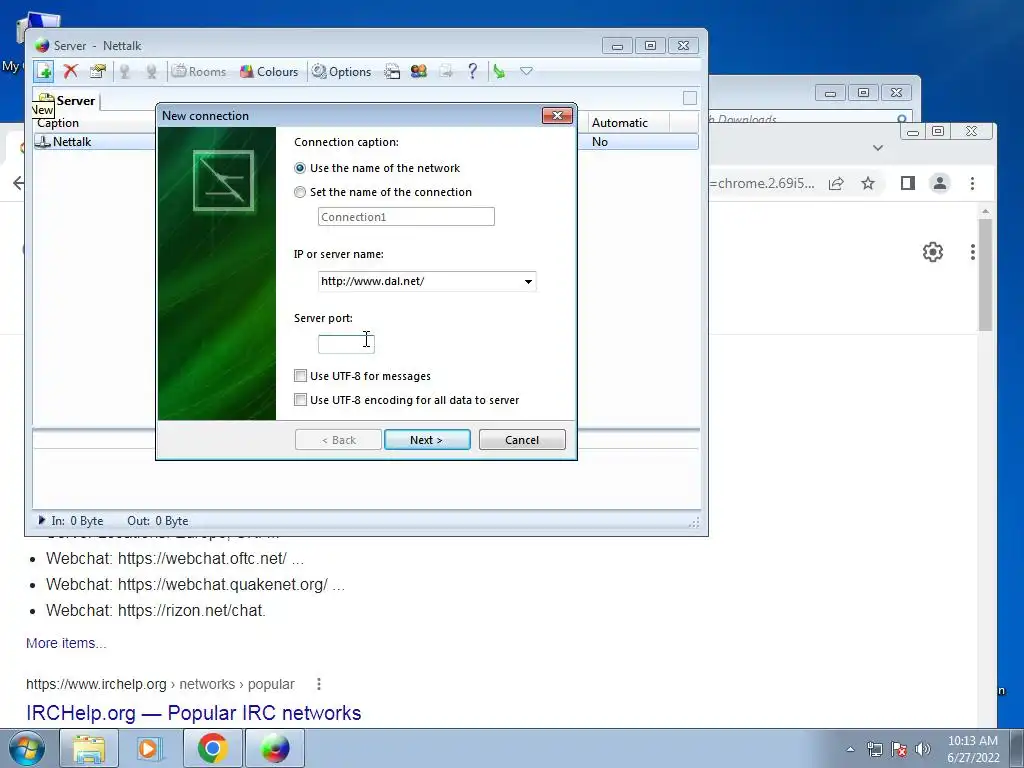Click the Connection1 name field
1024x768 pixels.
tap(406, 217)
